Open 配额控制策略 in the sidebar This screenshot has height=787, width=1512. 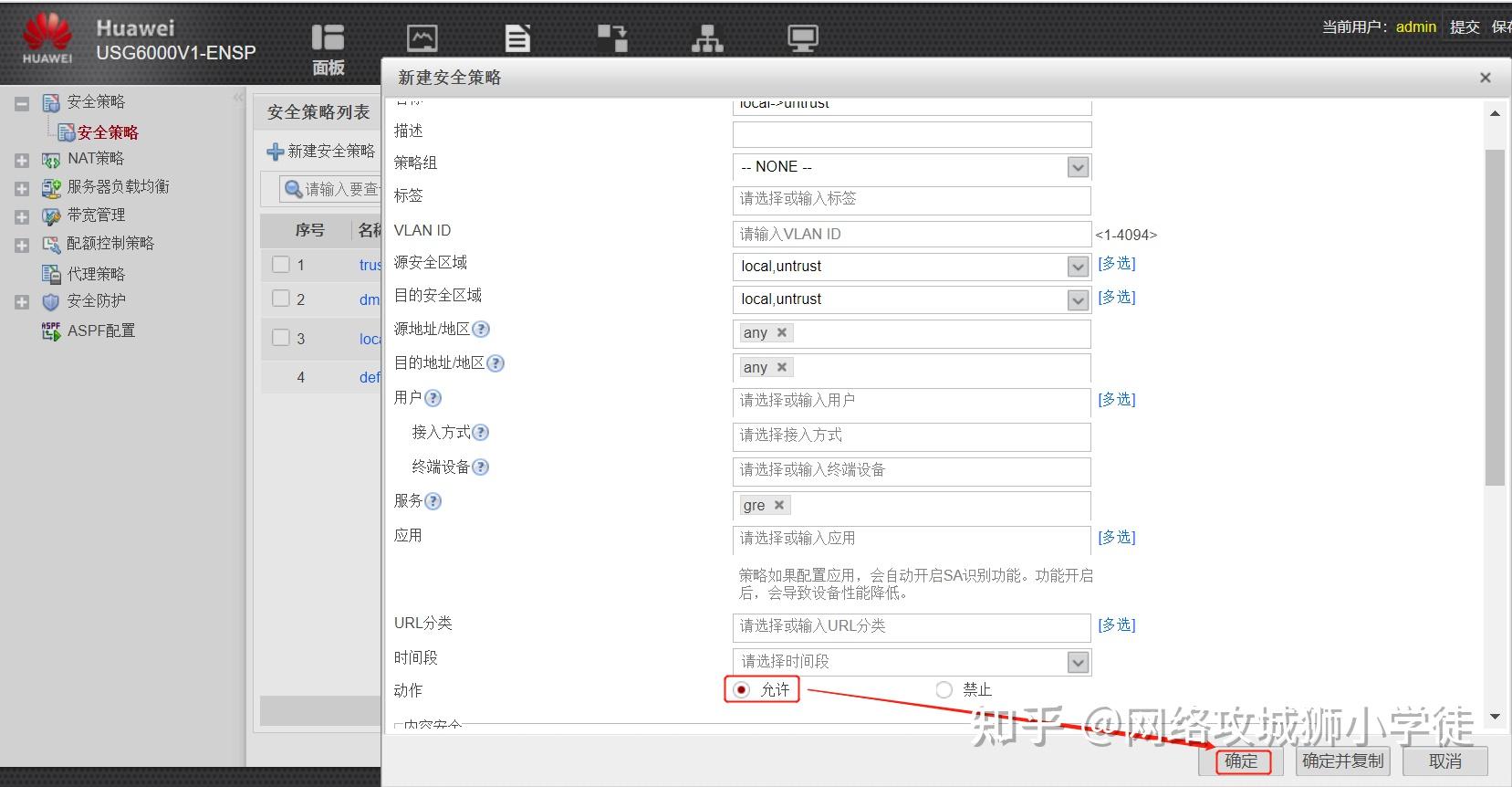click(110, 244)
